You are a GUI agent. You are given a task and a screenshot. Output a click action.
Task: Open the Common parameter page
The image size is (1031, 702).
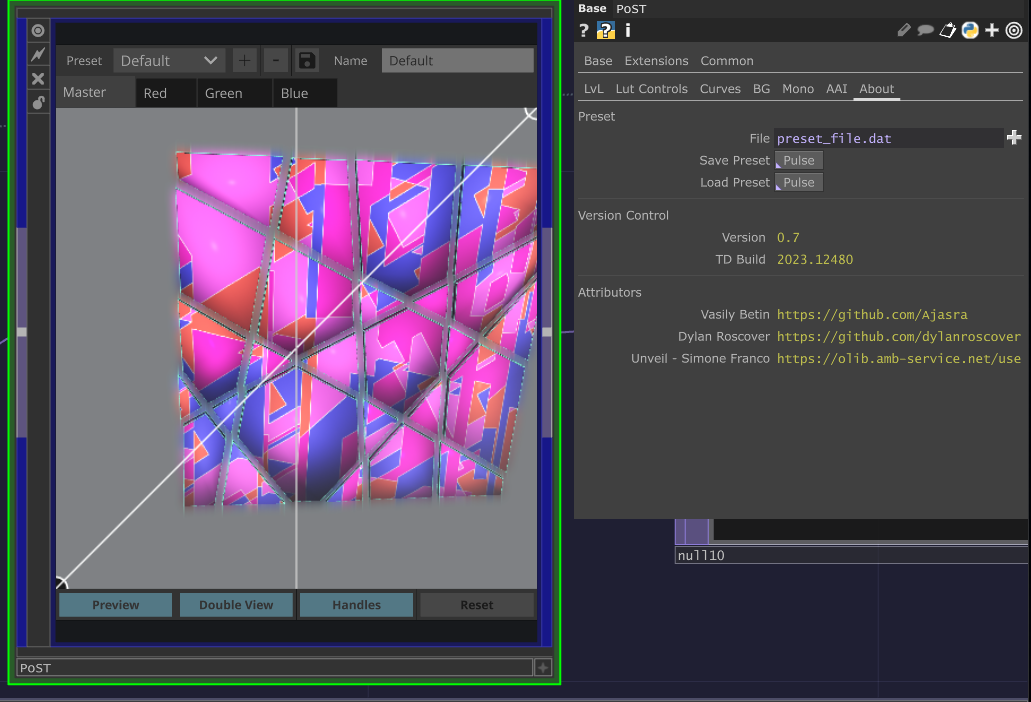(727, 60)
